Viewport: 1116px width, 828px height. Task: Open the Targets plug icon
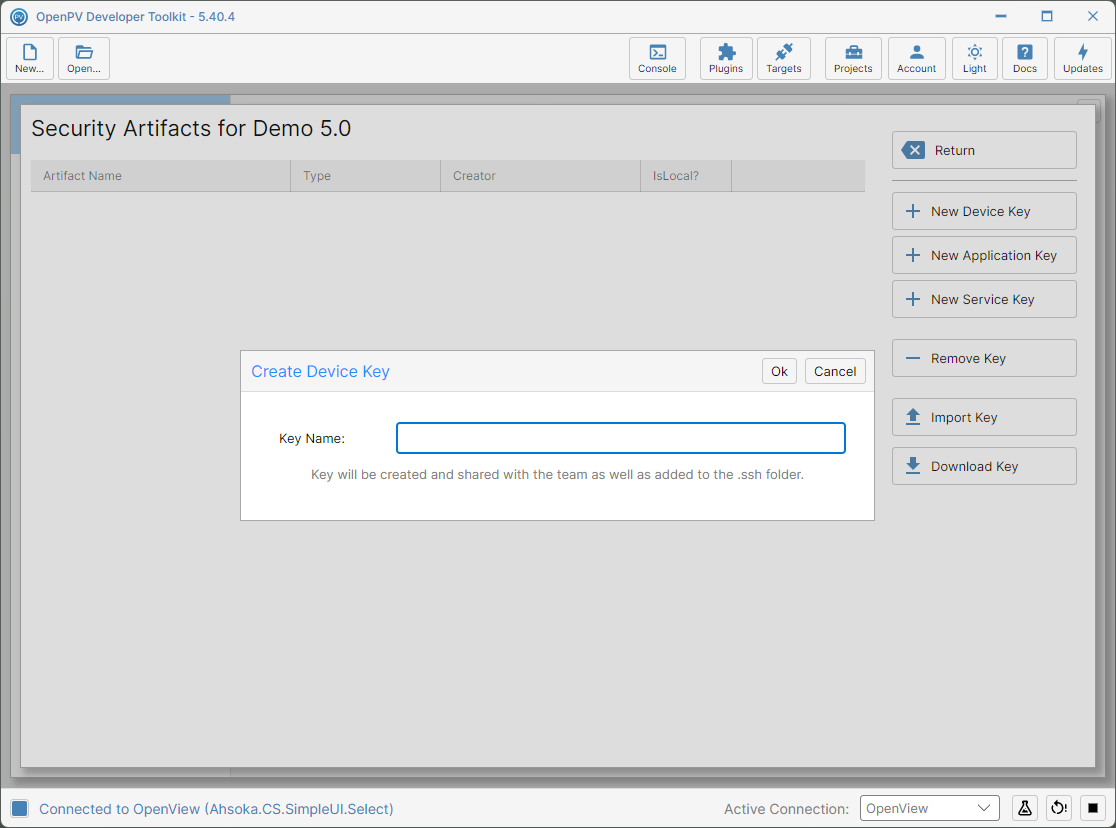[784, 58]
